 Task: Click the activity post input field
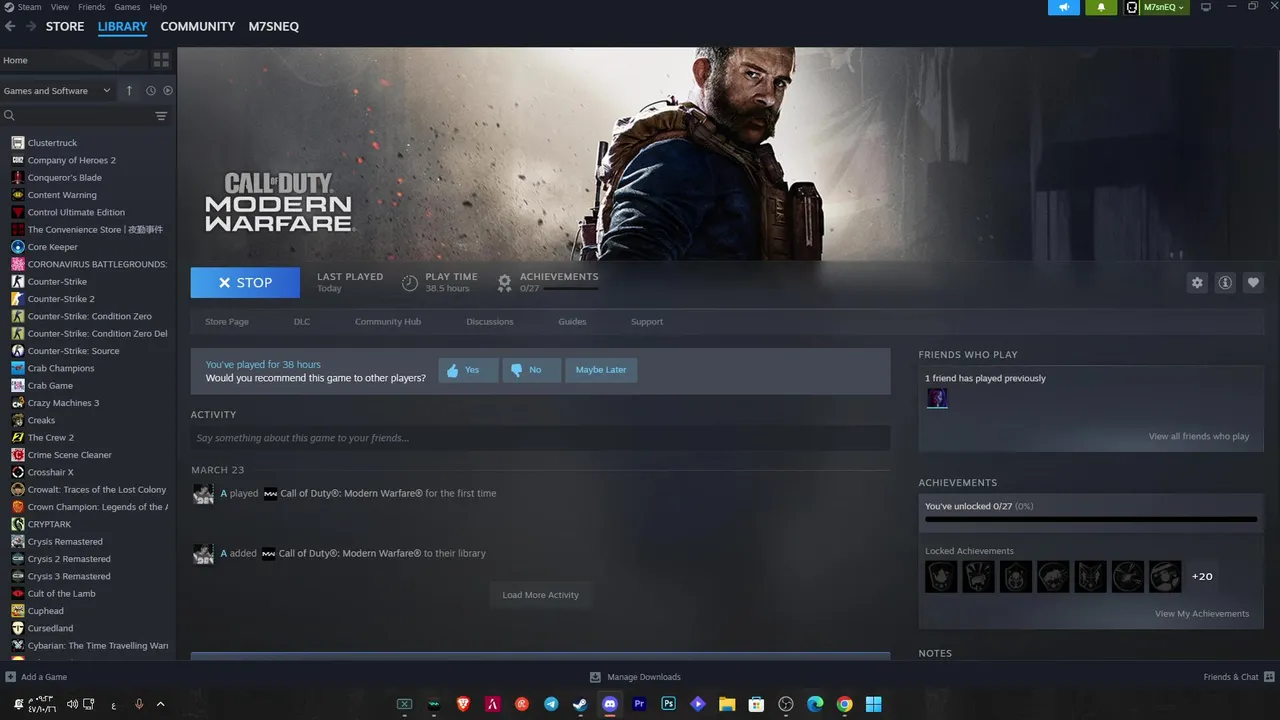click(x=540, y=438)
